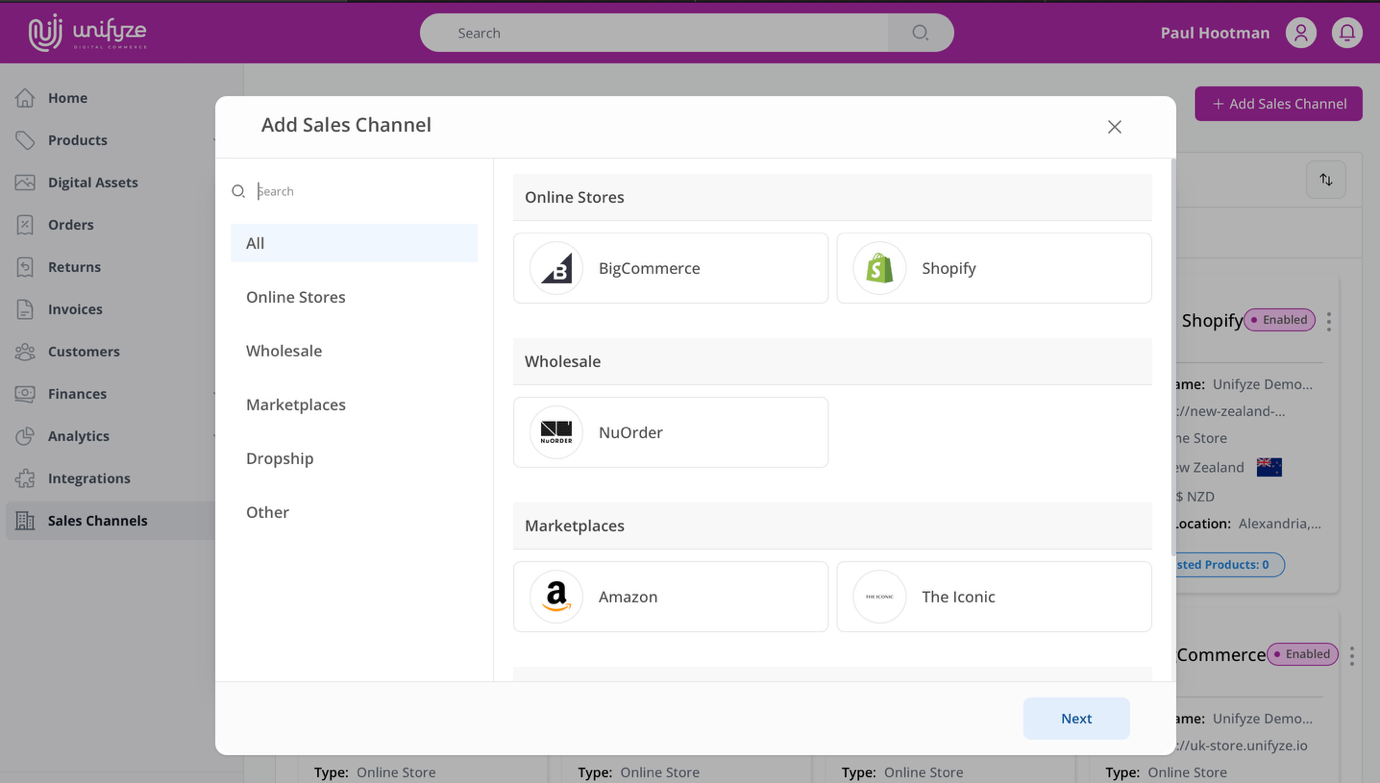Open the notifications bell

[x=1347, y=33]
